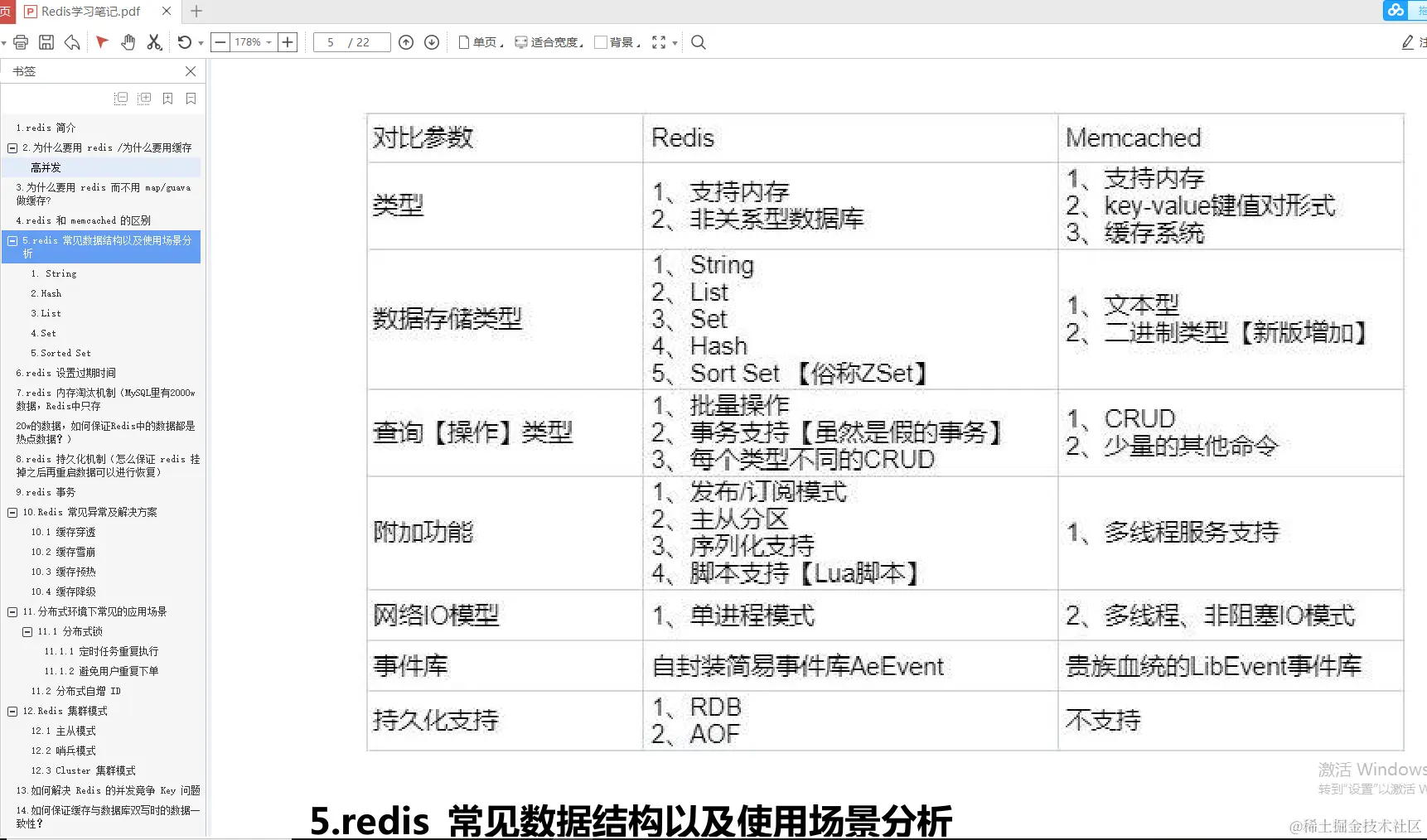Screen dimensions: 1427x840
Task: Click the page number input showing 5
Action: [x=340, y=42]
